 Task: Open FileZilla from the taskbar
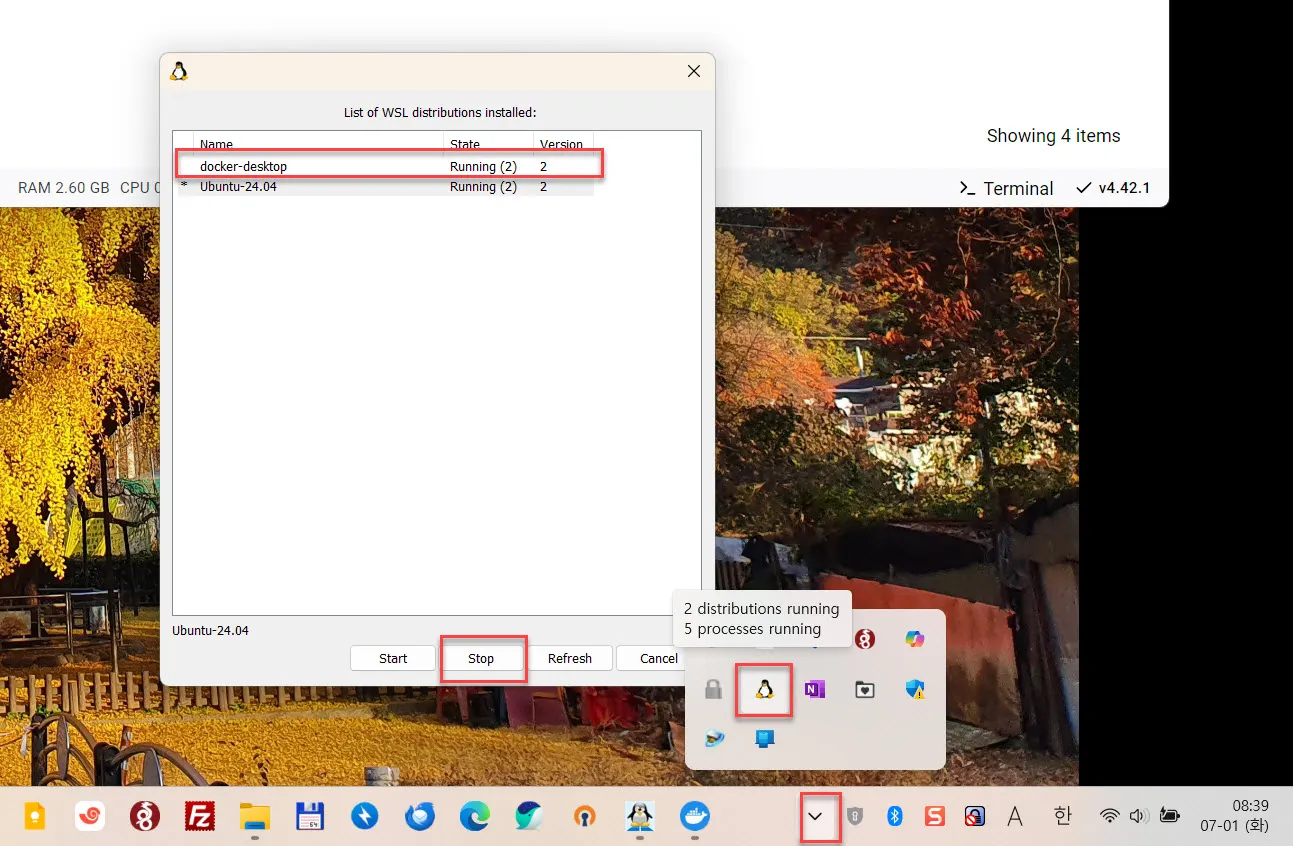(x=199, y=815)
